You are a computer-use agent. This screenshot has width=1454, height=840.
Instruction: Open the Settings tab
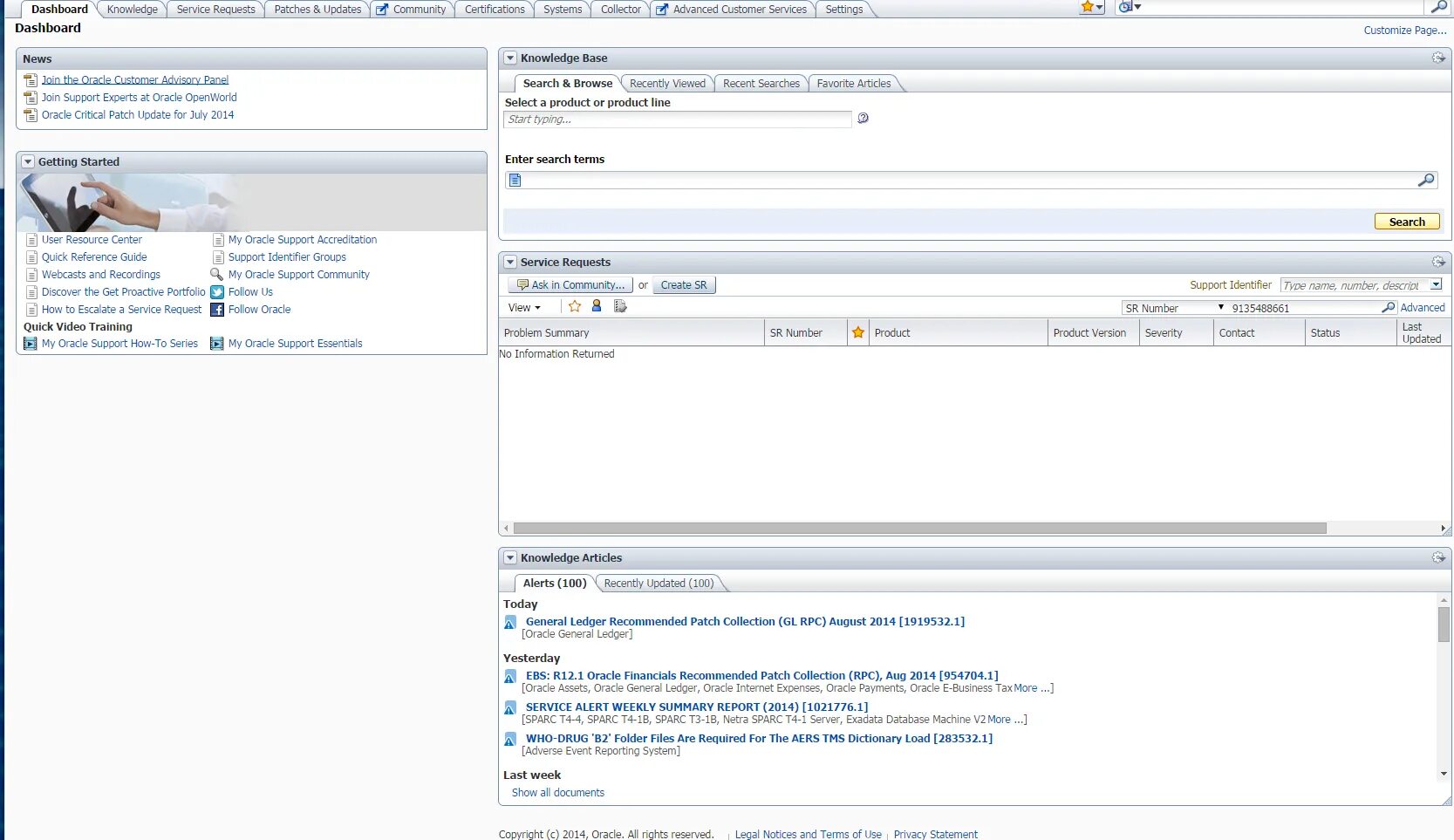844,10
